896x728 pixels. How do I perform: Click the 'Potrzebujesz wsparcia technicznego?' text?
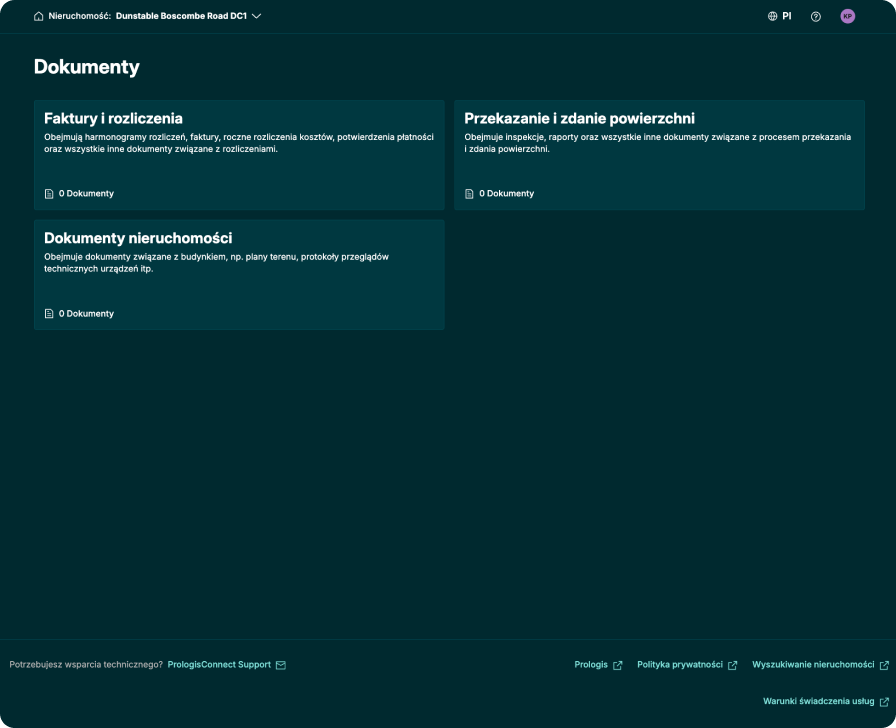pyautogui.click(x=86, y=665)
